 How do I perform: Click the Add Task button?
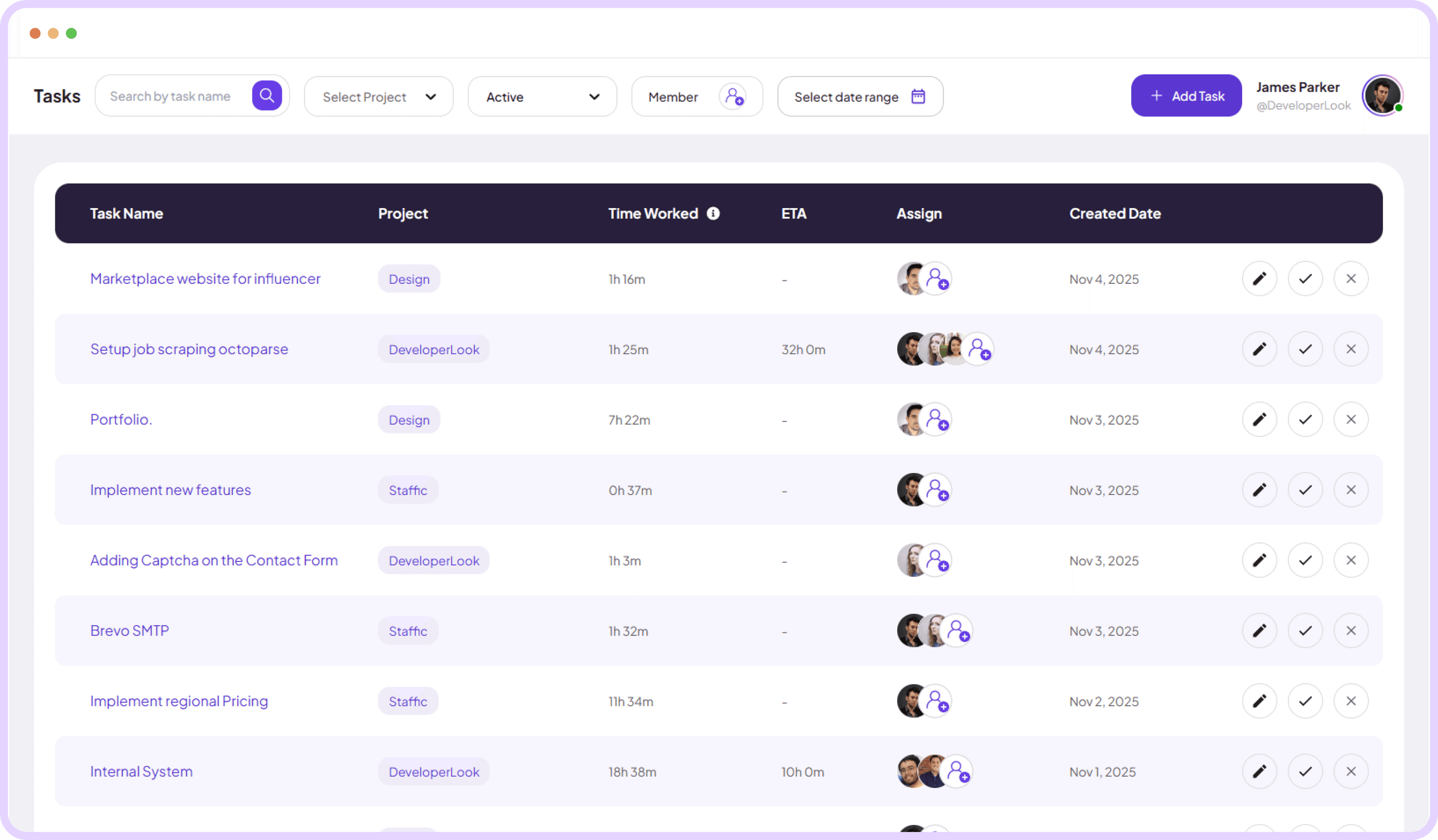point(1186,95)
